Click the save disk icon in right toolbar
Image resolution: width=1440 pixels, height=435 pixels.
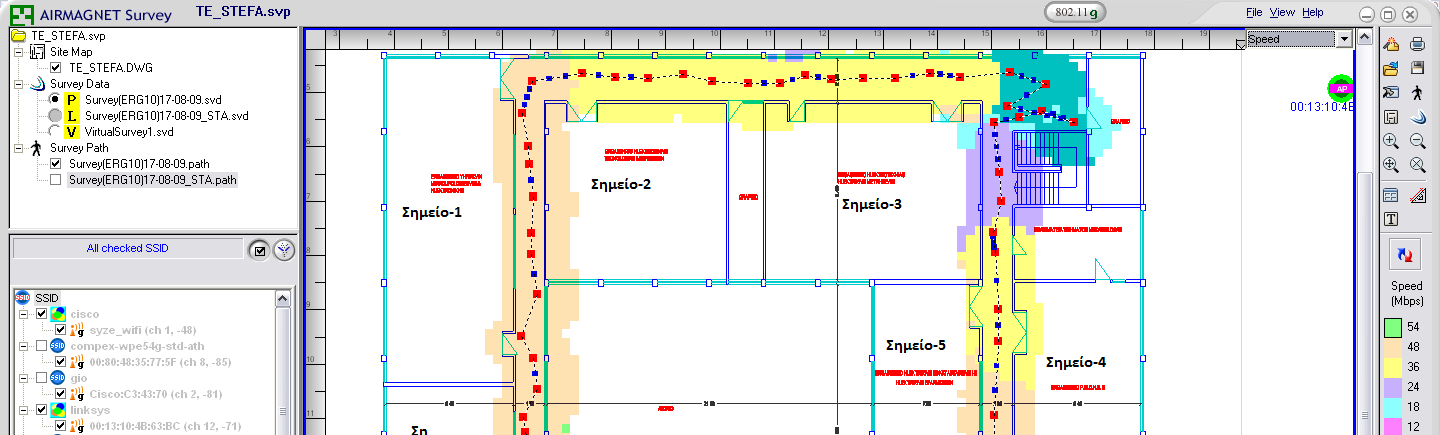(x=1417, y=68)
